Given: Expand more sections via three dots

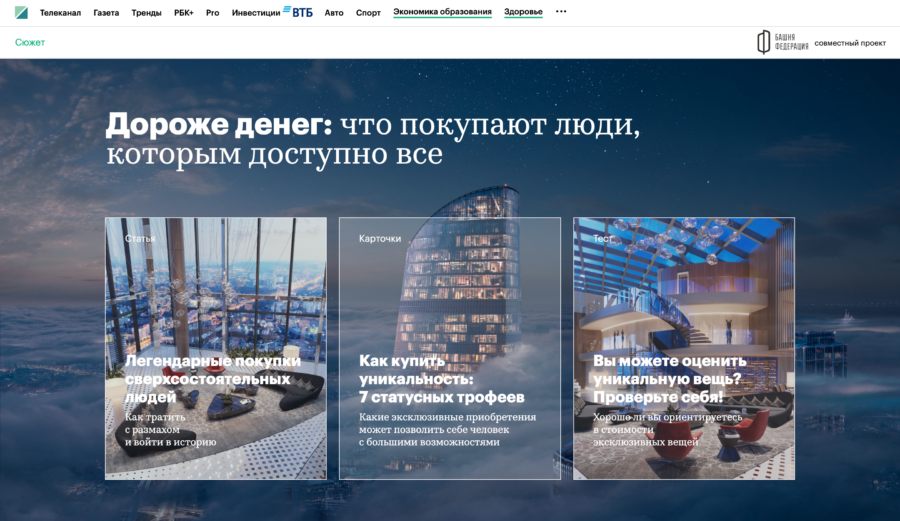Looking at the screenshot, I should click(561, 11).
